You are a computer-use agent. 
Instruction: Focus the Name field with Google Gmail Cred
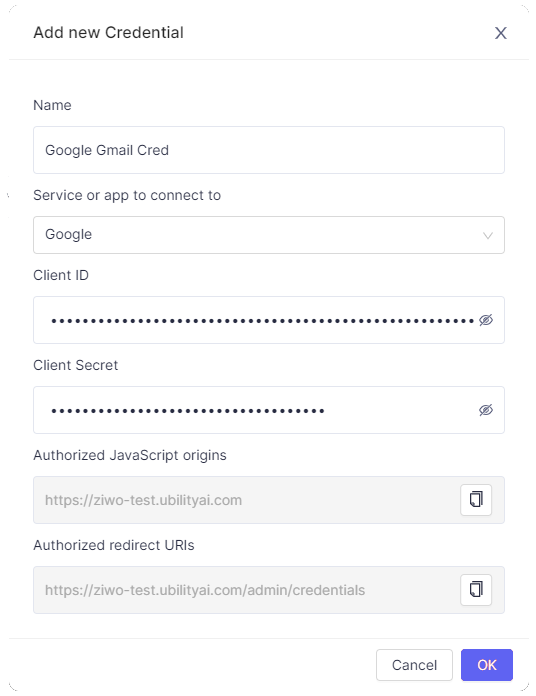click(x=269, y=150)
